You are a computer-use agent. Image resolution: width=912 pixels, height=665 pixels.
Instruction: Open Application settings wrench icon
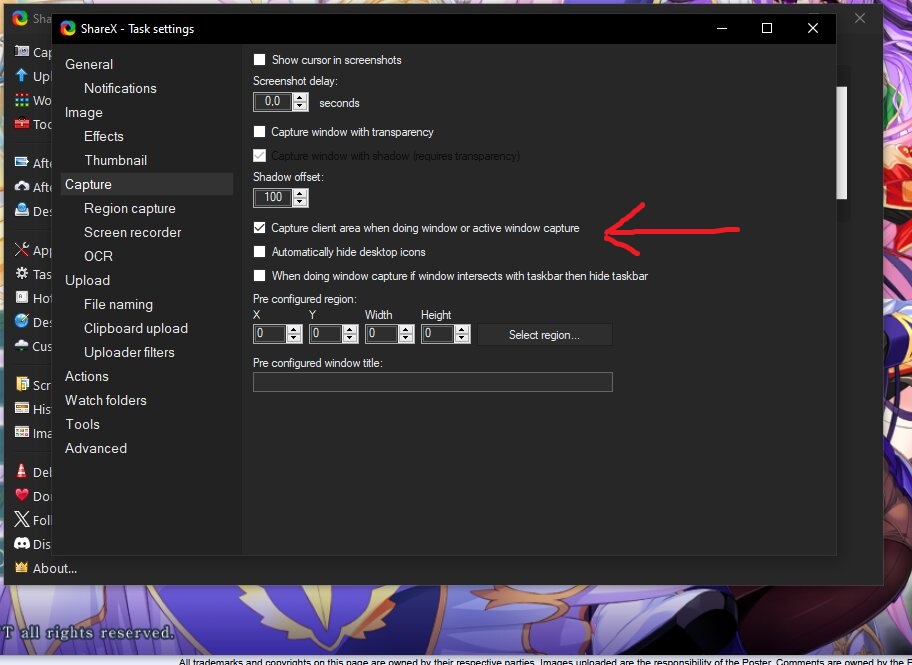(22, 250)
